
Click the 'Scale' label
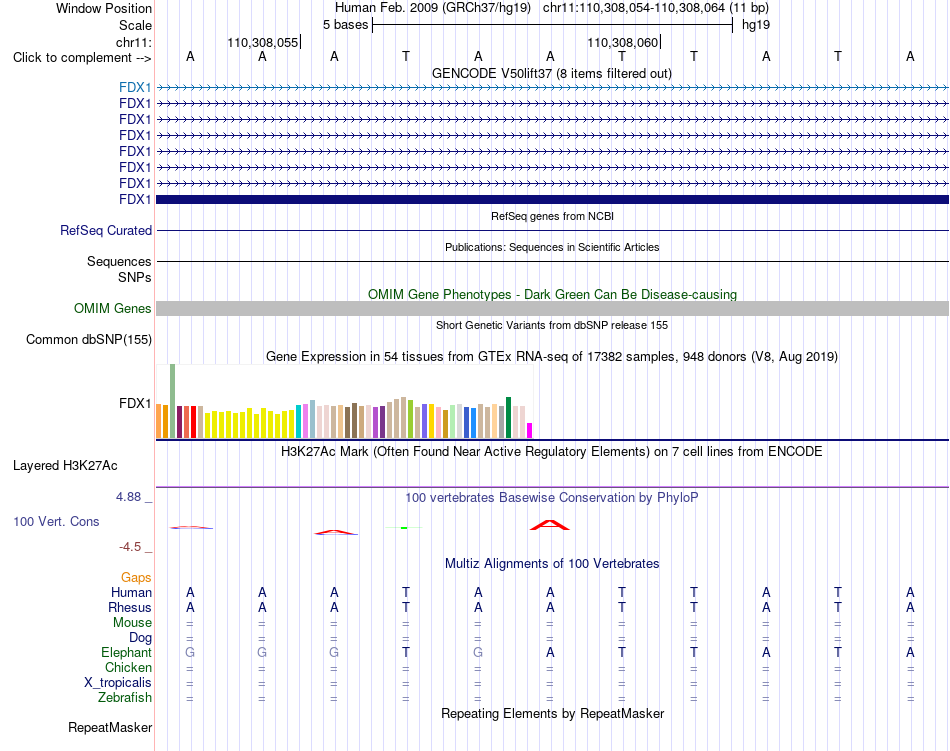pyautogui.click(x=135, y=25)
